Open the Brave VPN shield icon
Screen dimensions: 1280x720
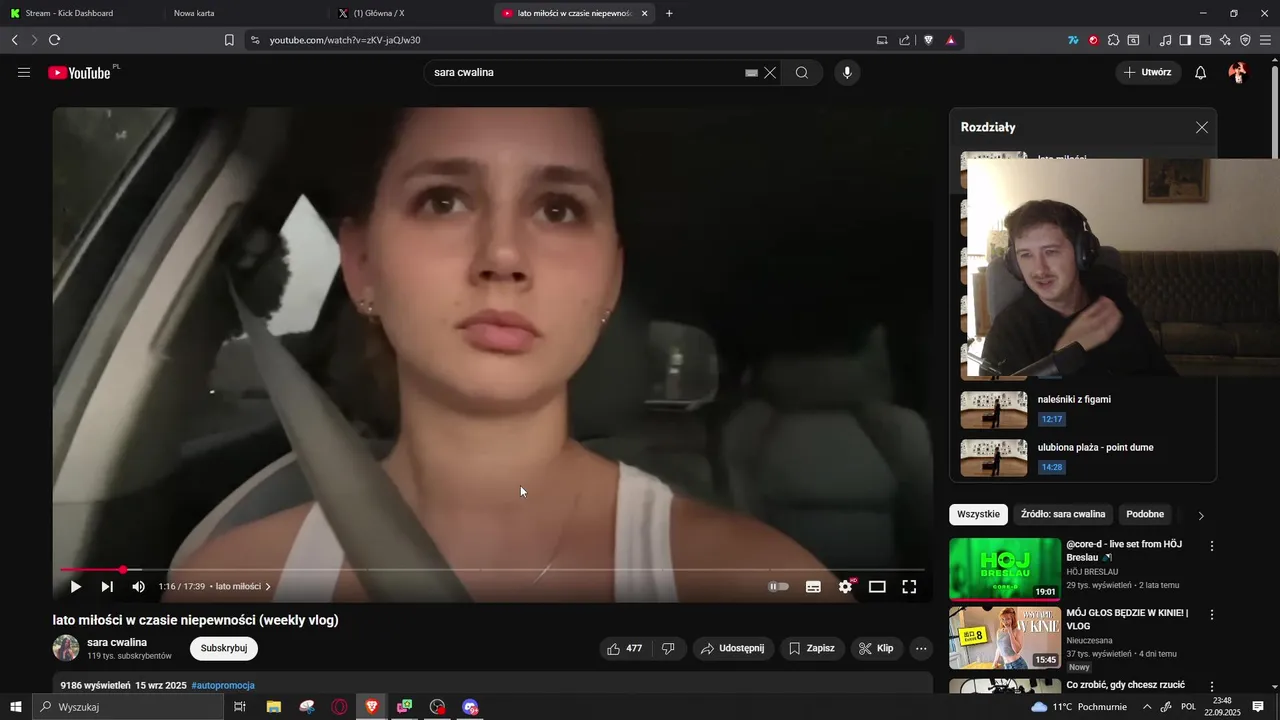pos(1245,40)
